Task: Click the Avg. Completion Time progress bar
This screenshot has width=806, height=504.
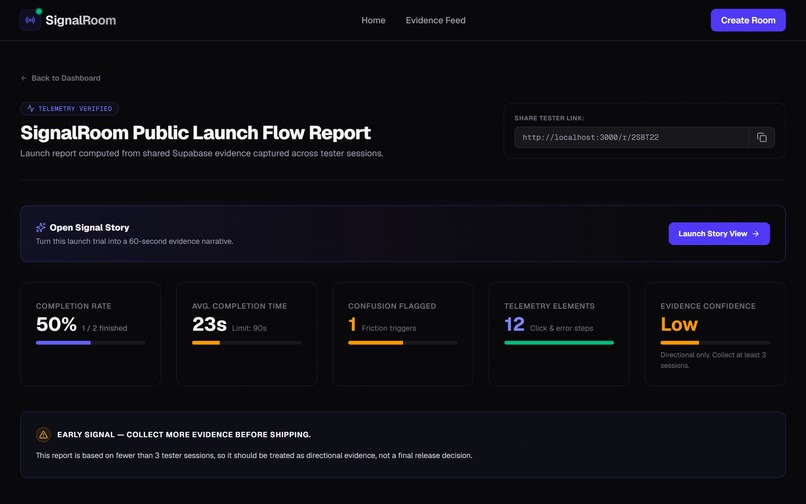Action: click(247, 343)
